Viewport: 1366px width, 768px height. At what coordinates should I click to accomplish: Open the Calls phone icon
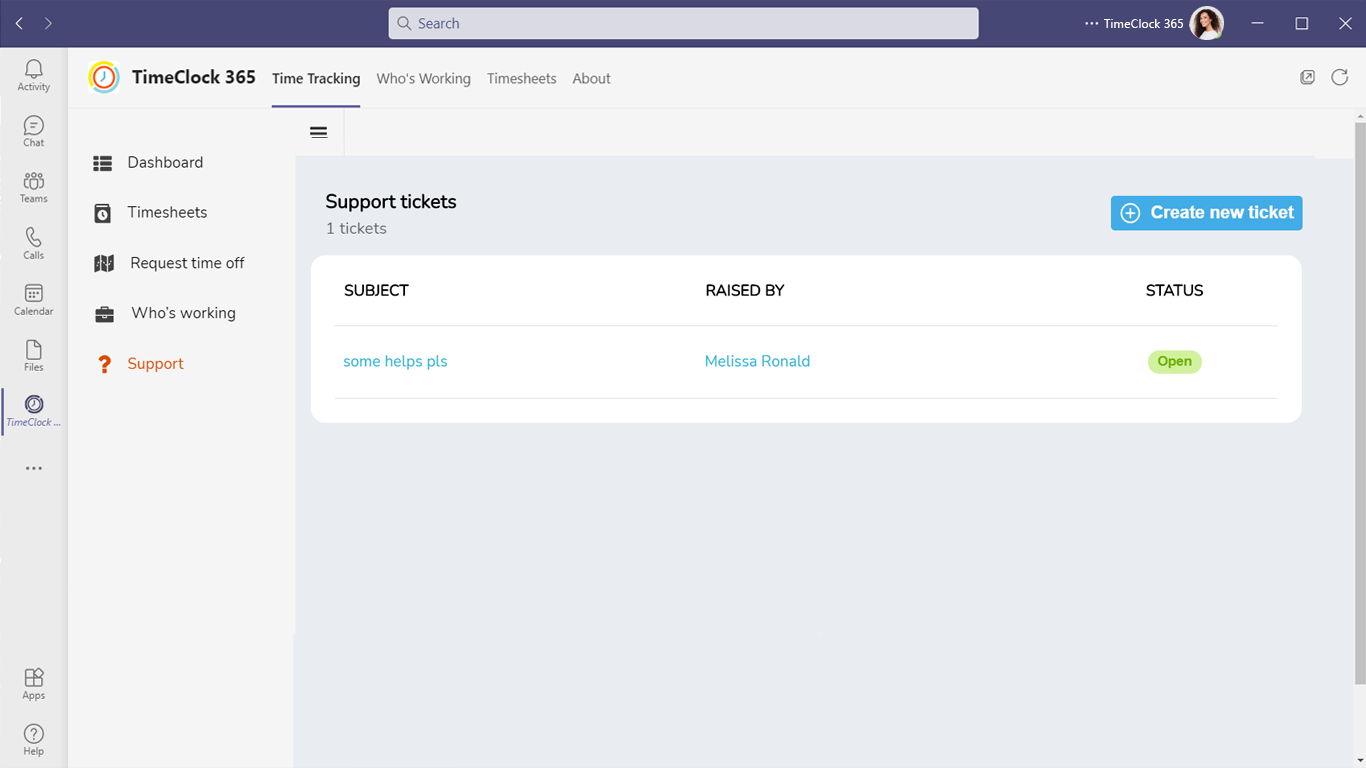[x=34, y=243]
